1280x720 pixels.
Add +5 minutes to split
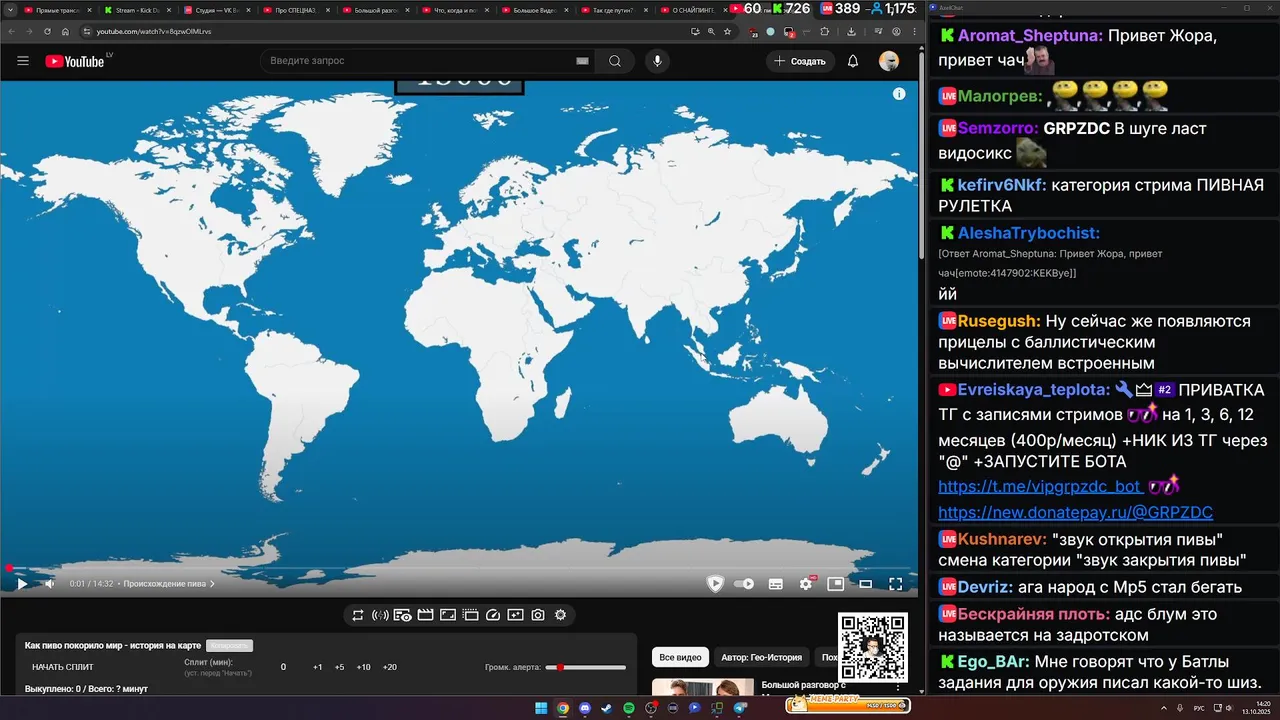point(340,667)
